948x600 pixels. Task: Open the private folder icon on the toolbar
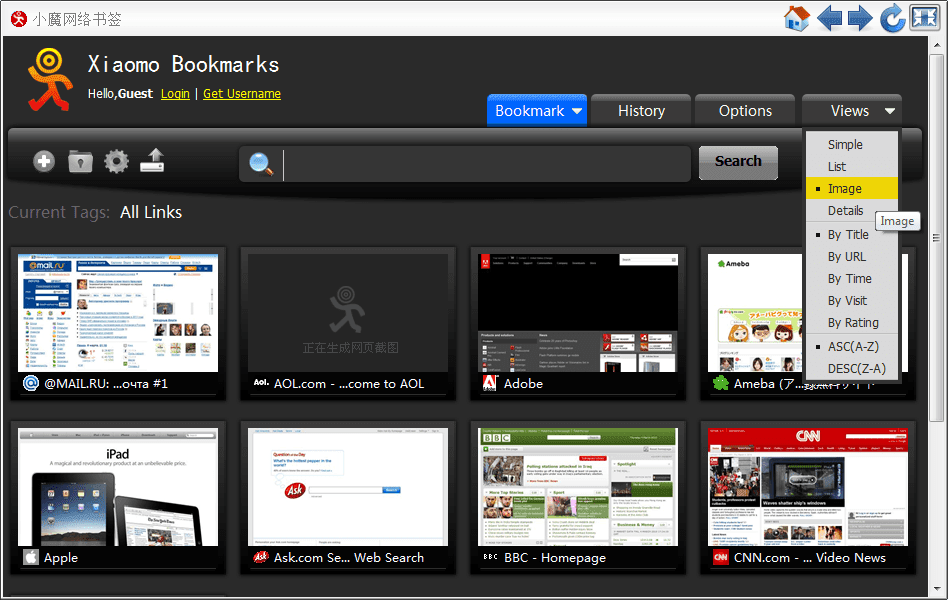79,161
